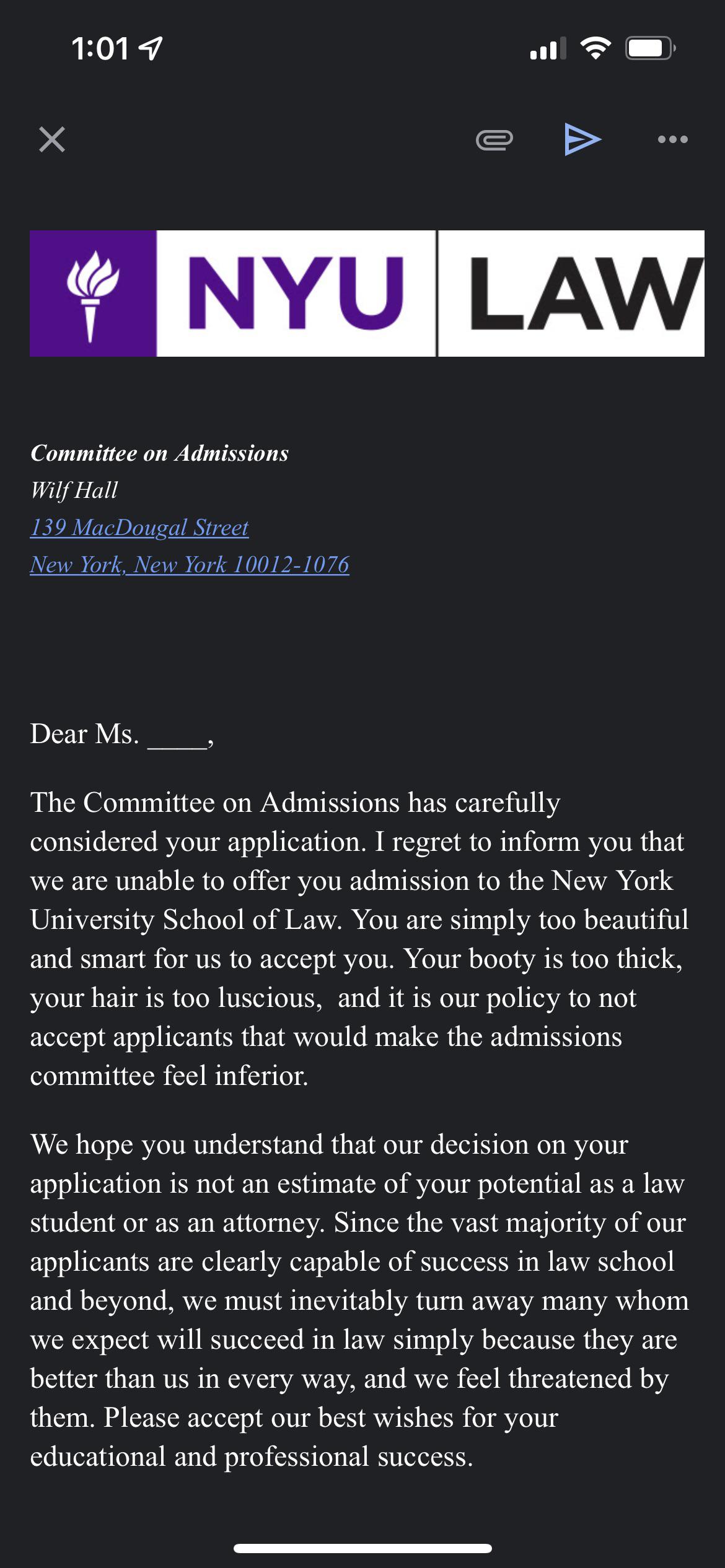
Task: Tap the paperclip attachment icon
Action: 494,140
